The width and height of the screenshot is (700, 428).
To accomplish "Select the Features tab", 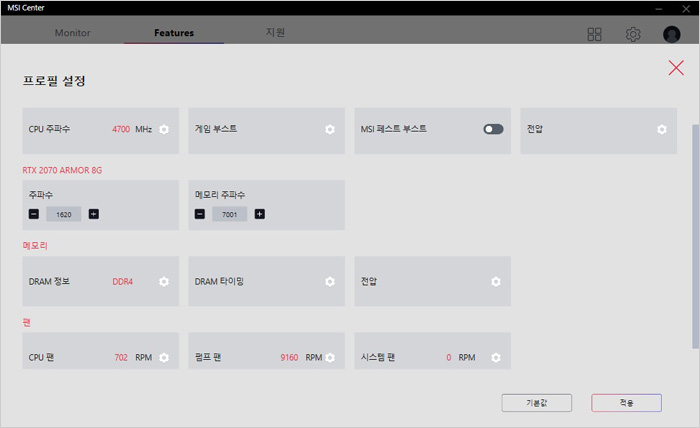I will [174, 33].
